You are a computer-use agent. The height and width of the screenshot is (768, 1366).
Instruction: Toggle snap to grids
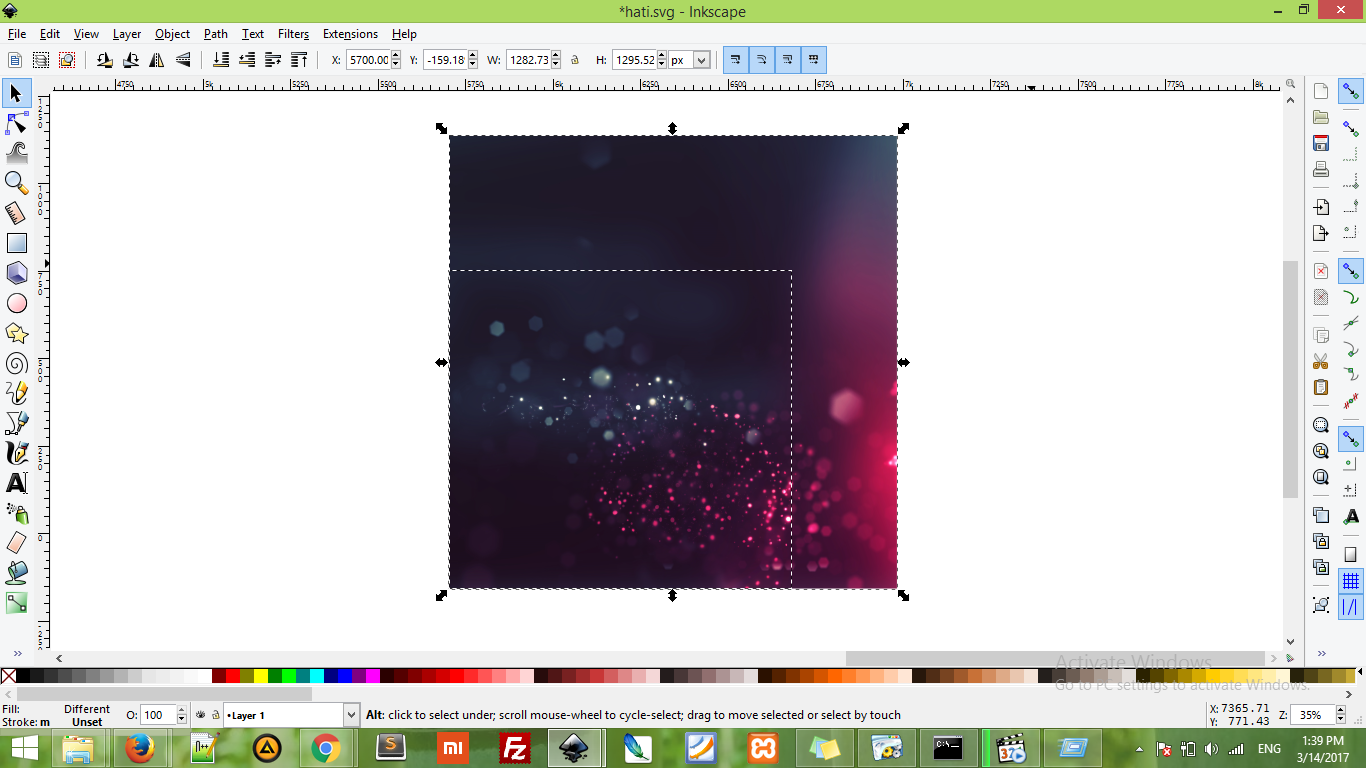point(1351,581)
